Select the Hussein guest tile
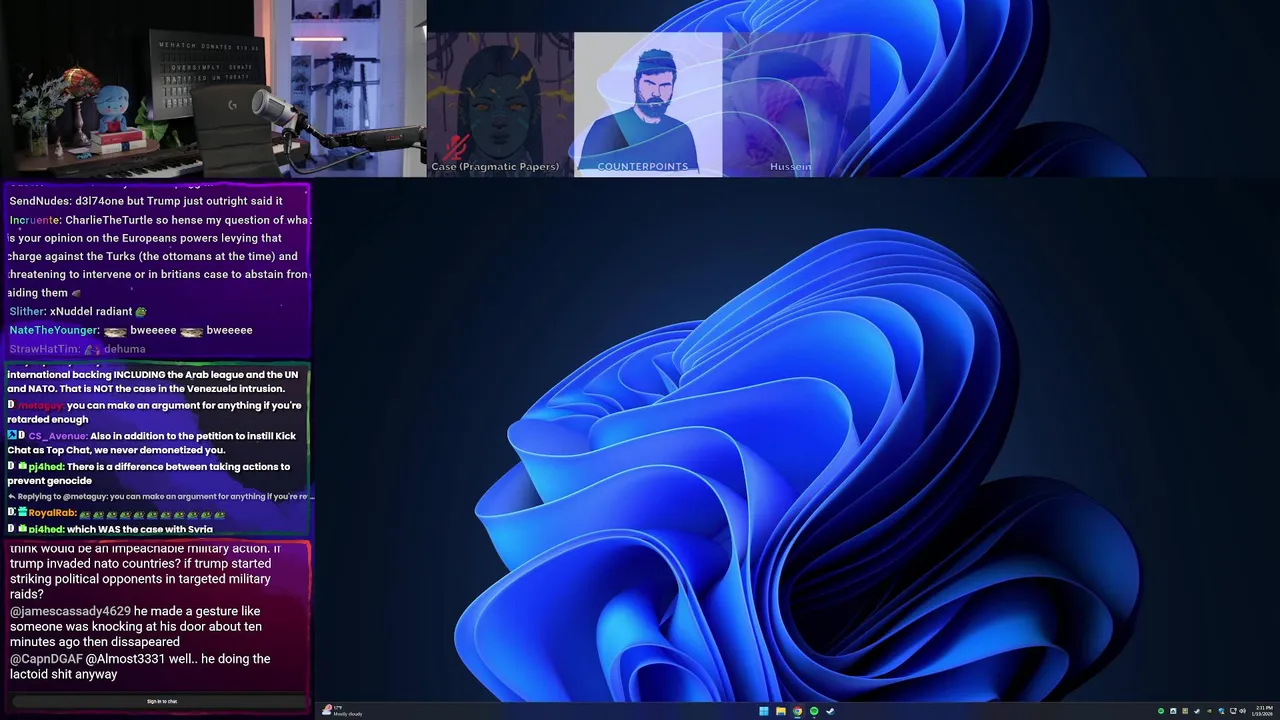The width and height of the screenshot is (1280, 720). pos(796,104)
